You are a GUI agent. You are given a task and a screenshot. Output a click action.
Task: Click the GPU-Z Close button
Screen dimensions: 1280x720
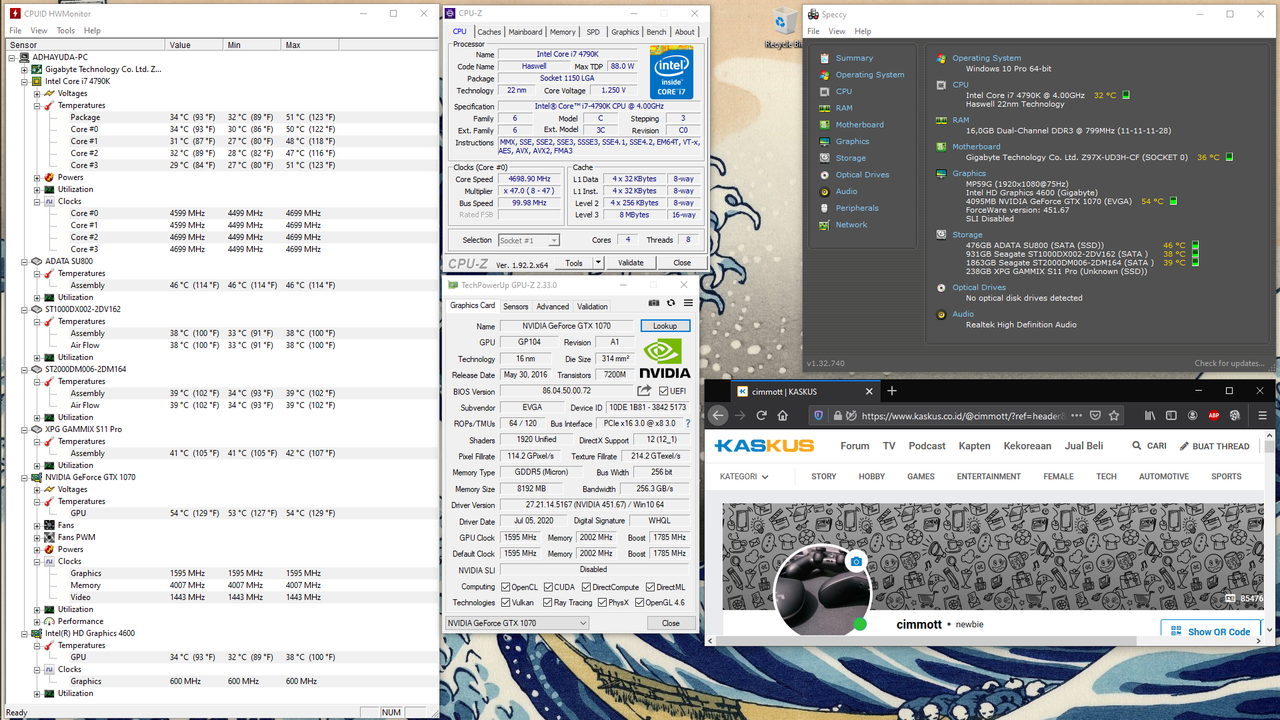(671, 623)
